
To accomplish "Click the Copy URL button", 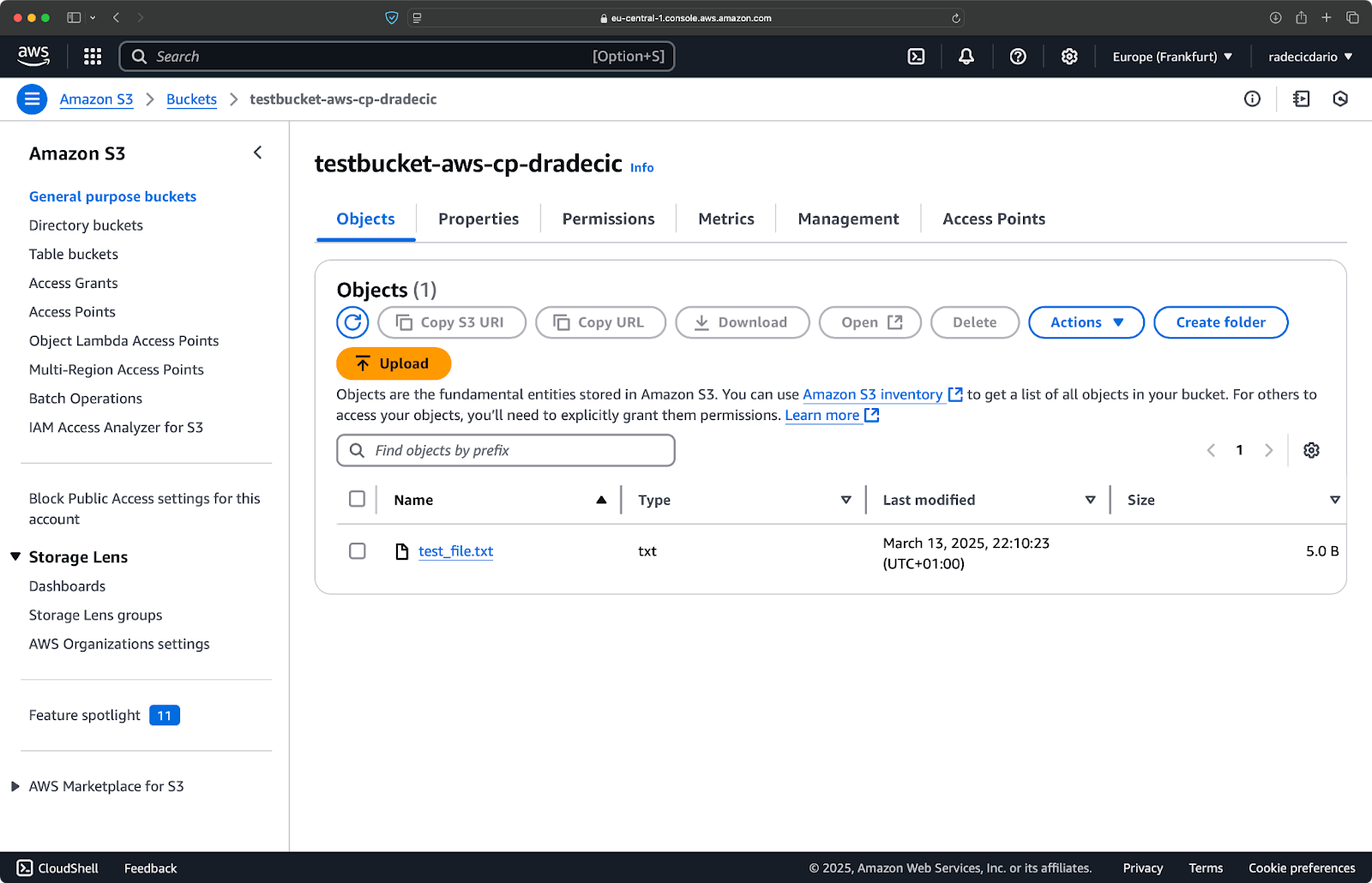I will point(600,322).
